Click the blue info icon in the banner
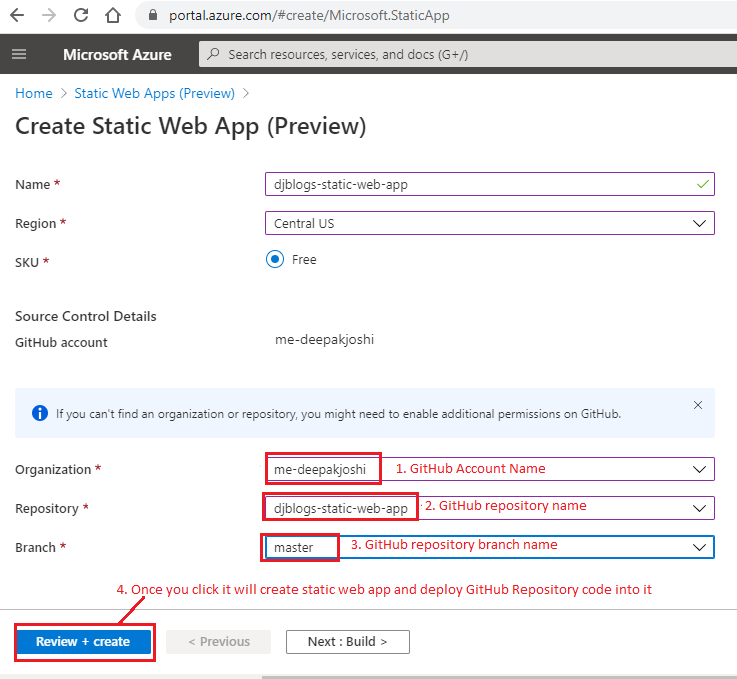737x679 pixels. (x=40, y=413)
